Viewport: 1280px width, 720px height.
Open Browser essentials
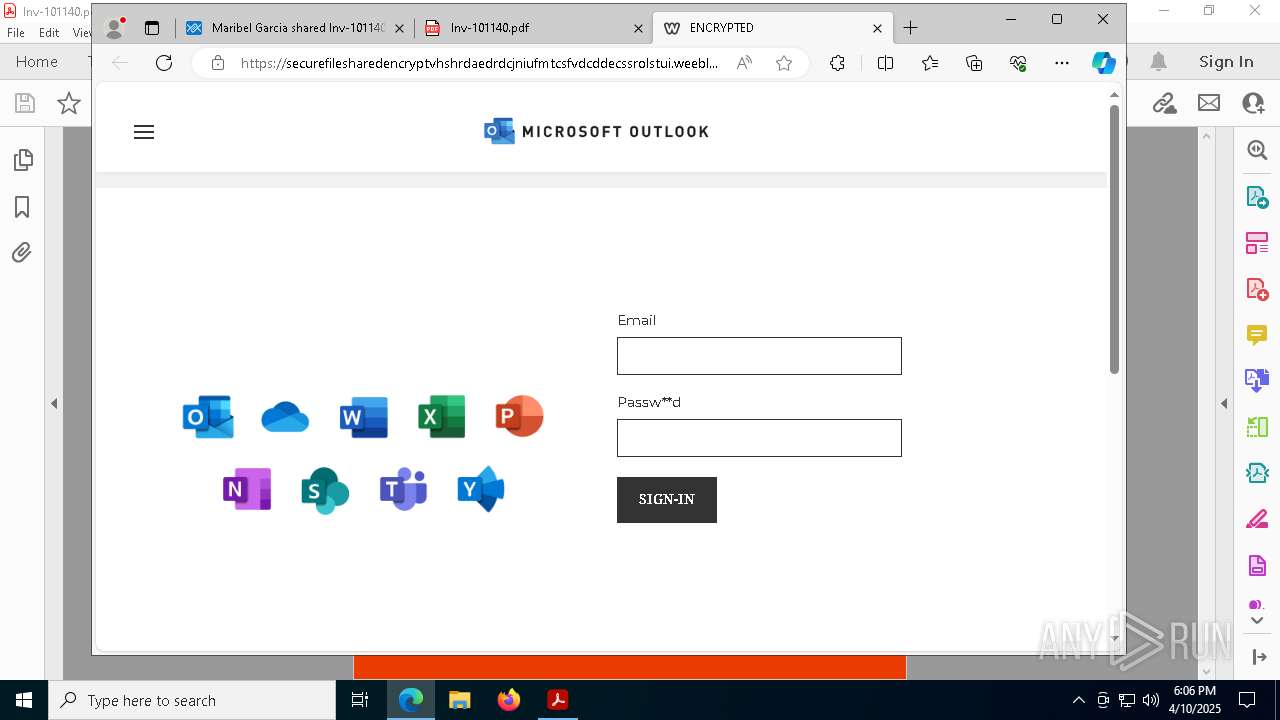pyautogui.click(x=1018, y=63)
